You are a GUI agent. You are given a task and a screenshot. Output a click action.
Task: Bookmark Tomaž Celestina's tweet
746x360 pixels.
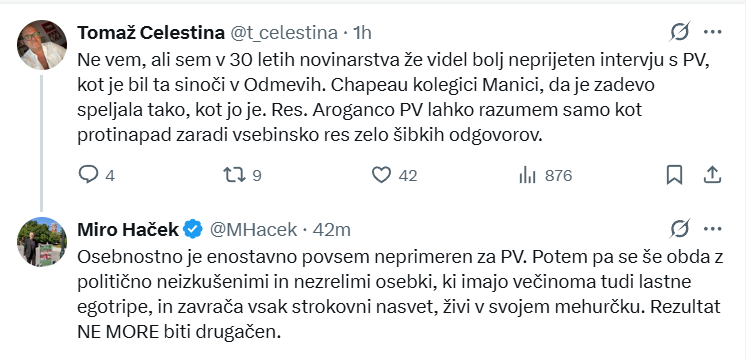click(x=674, y=175)
